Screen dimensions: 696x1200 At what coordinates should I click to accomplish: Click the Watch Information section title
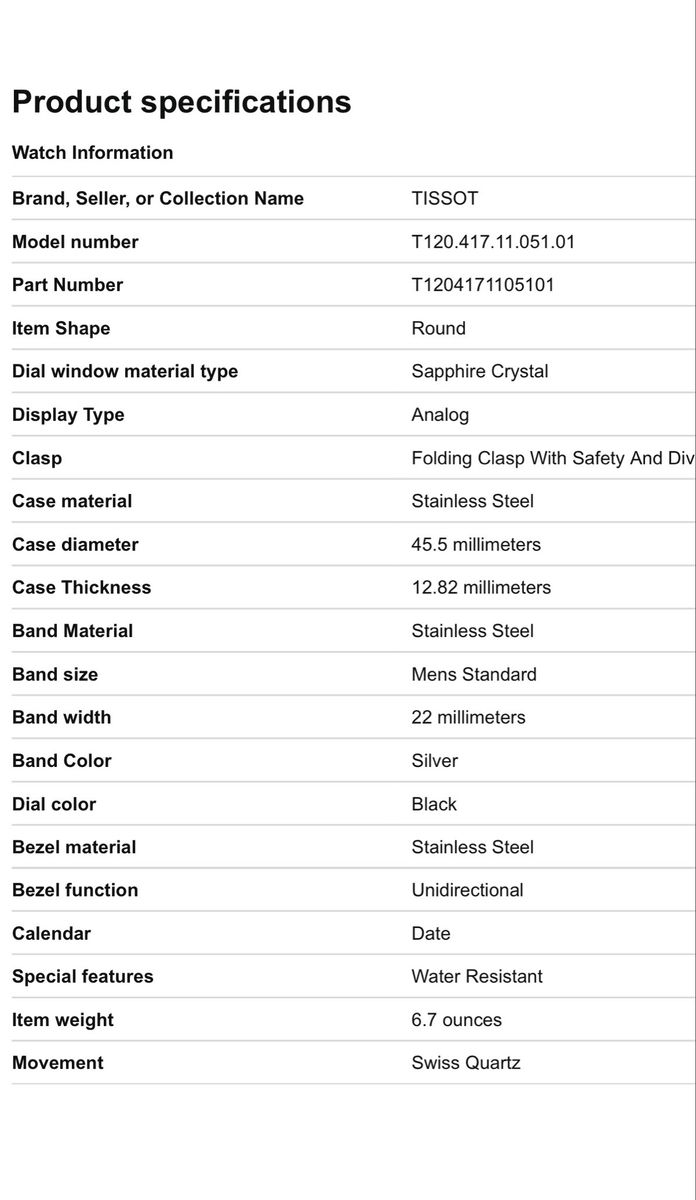[92, 153]
